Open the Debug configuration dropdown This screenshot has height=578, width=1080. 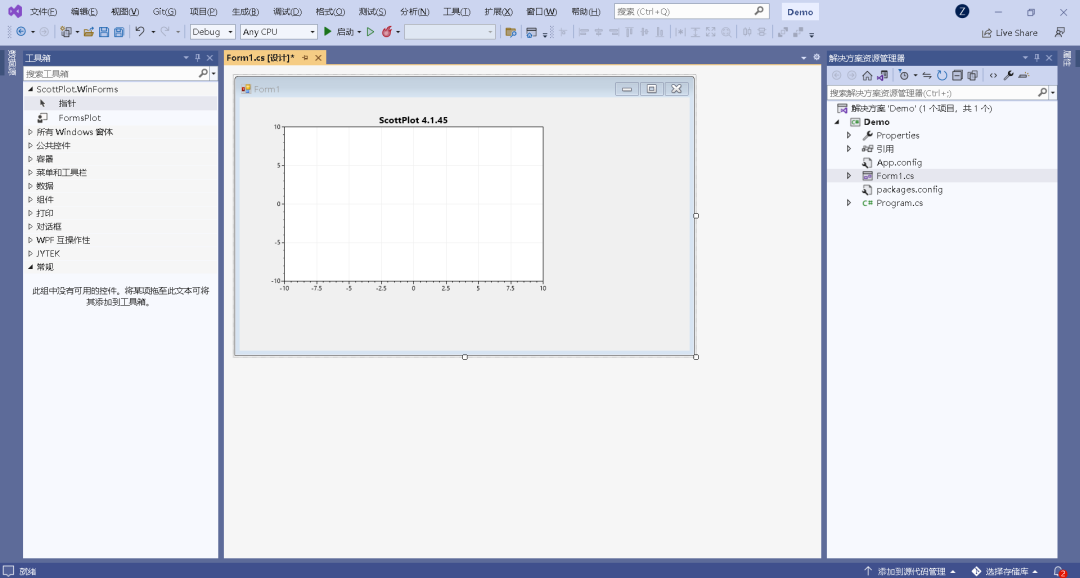[212, 32]
